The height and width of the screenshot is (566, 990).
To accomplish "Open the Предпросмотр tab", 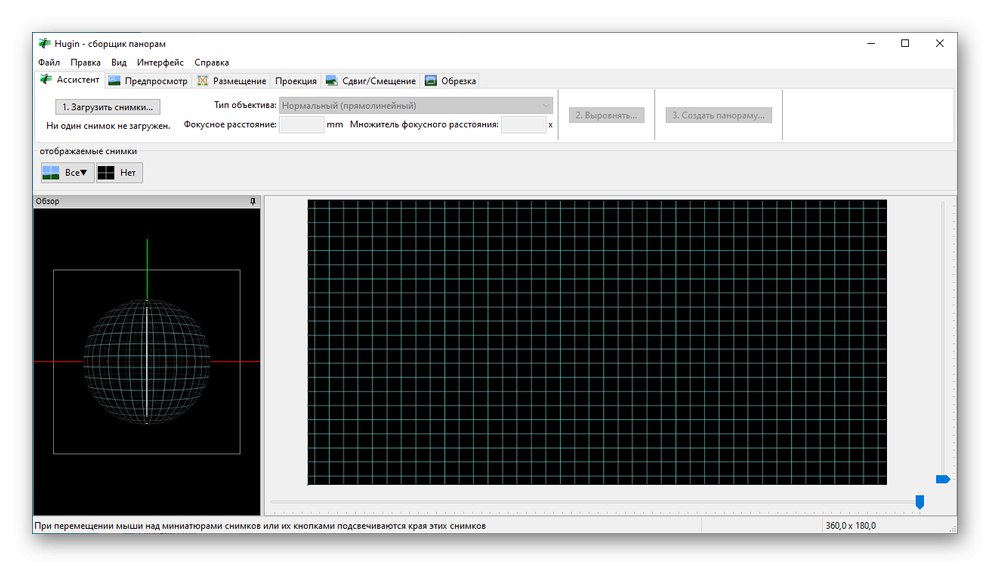I will [148, 81].
